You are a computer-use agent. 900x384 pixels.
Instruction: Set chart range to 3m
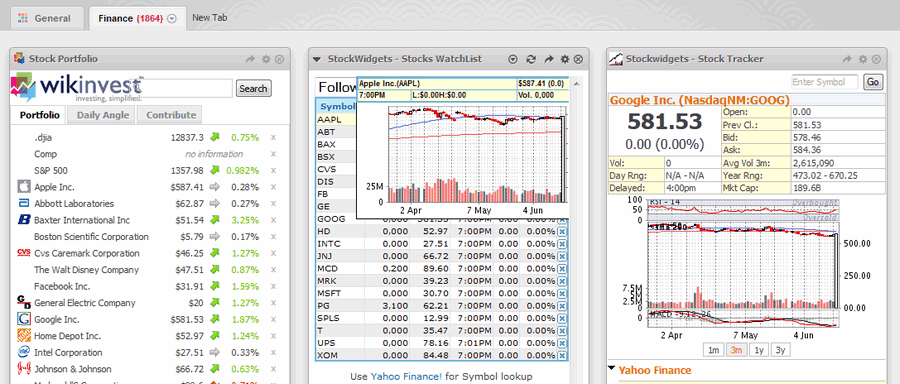pyautogui.click(x=736, y=350)
